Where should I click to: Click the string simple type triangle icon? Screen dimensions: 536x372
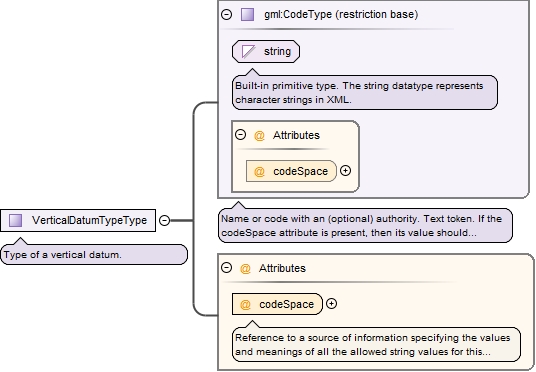(249, 51)
